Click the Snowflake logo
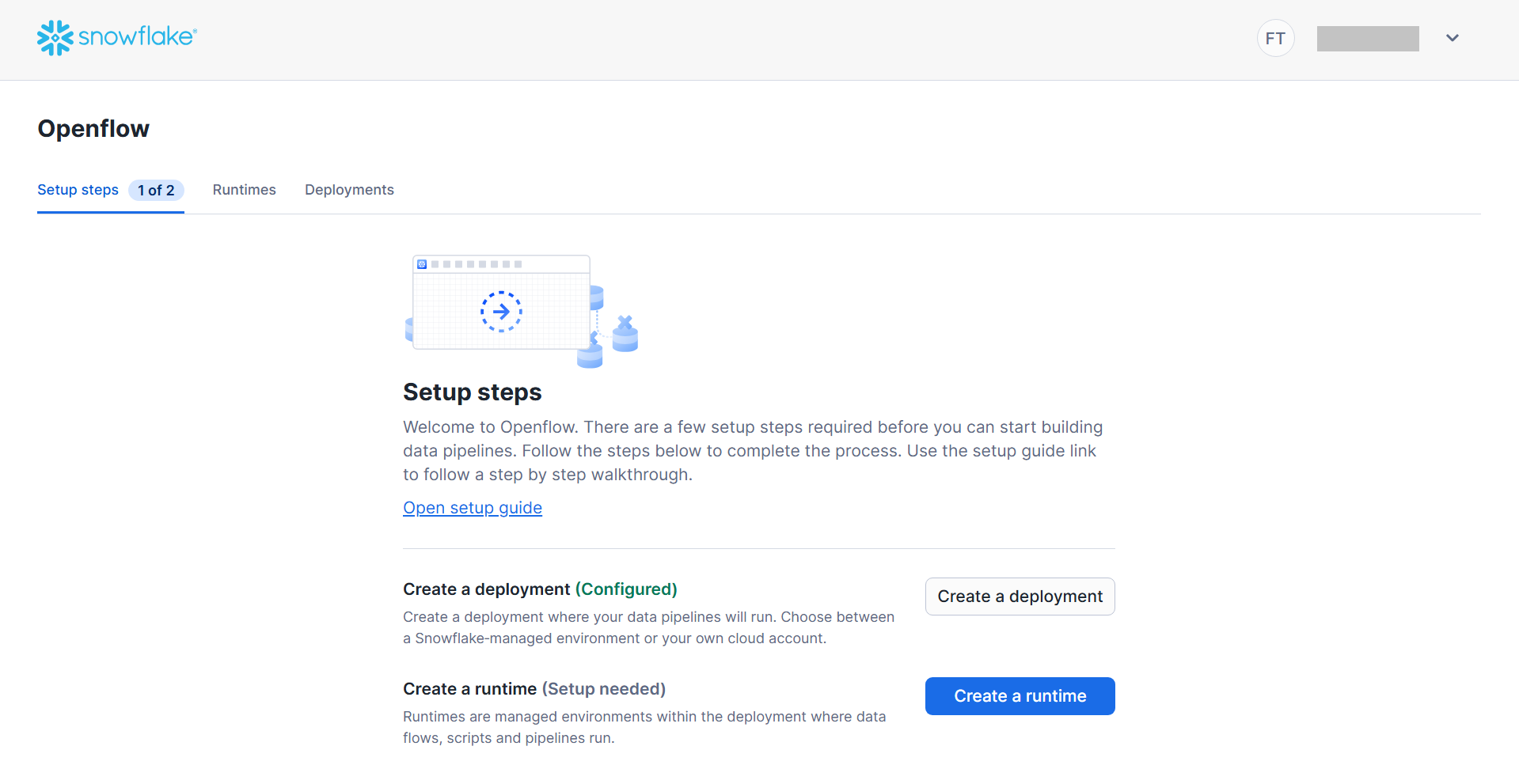The width and height of the screenshot is (1519, 784). (x=116, y=37)
